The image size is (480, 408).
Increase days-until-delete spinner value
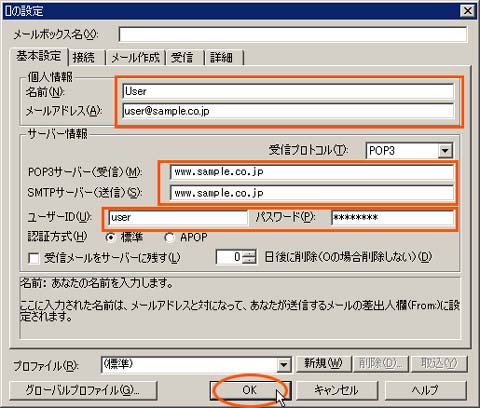pyautogui.click(x=249, y=253)
